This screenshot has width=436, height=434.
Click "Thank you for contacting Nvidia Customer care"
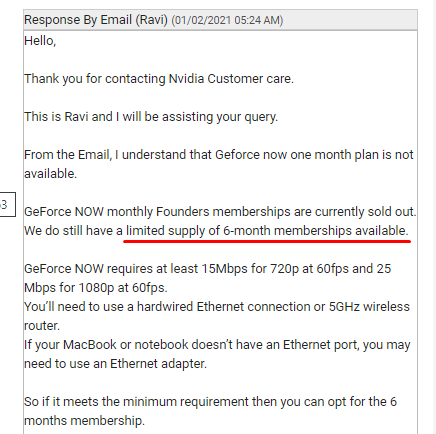(159, 79)
